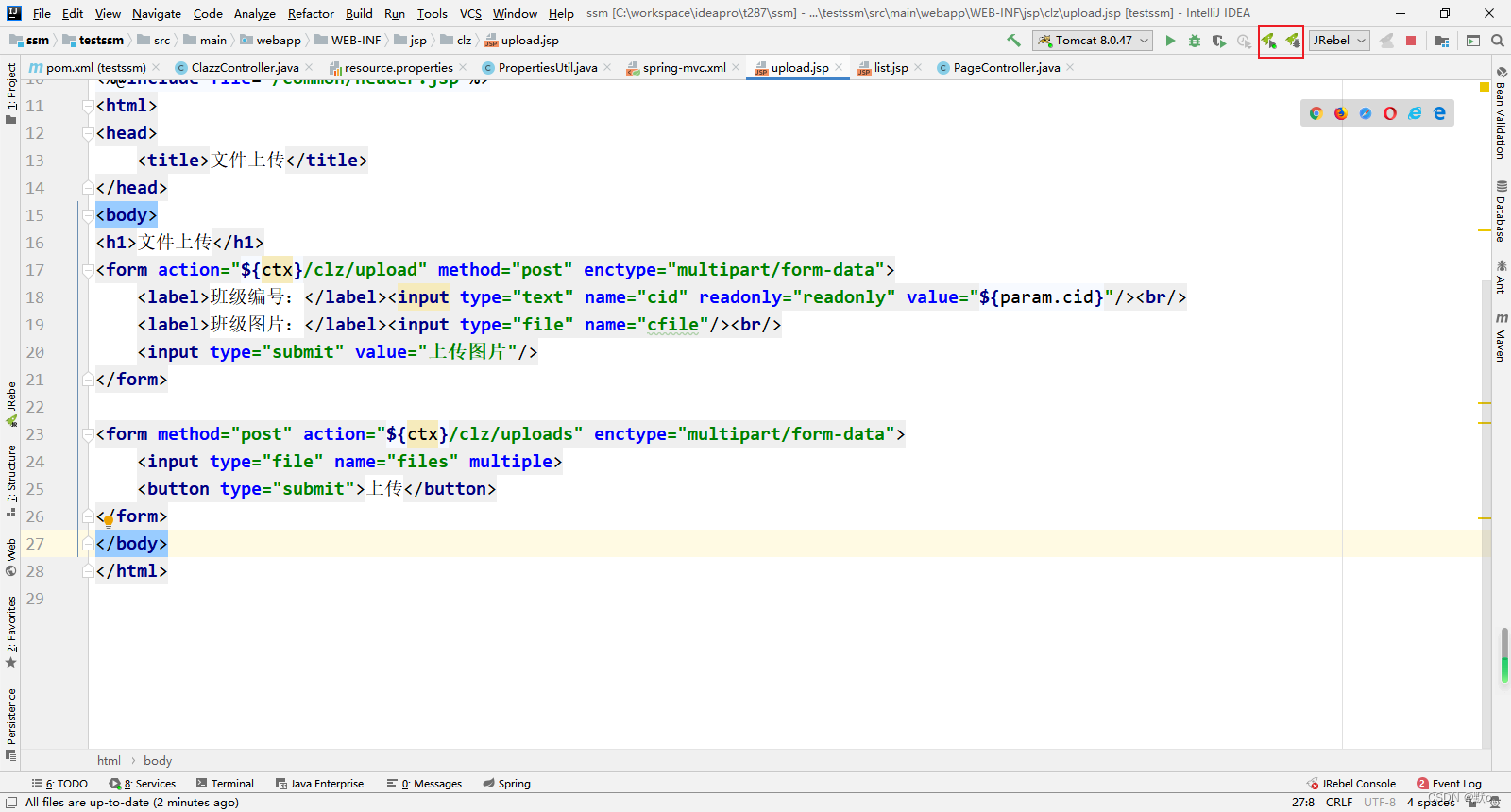Screen dimensions: 1511x812
Task: Stop the running server with red square
Action: (x=1411, y=41)
